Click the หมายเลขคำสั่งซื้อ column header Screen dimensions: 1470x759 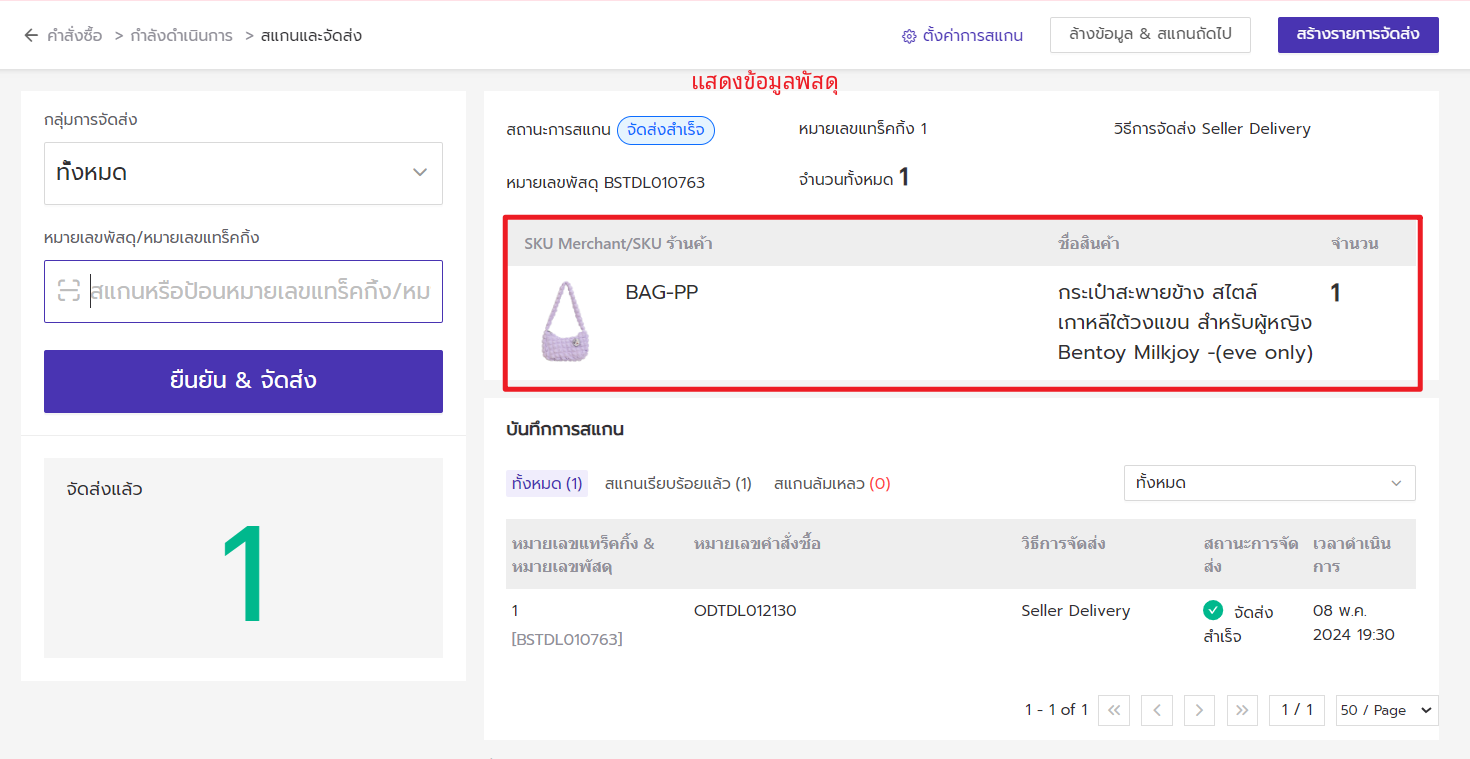coord(757,544)
